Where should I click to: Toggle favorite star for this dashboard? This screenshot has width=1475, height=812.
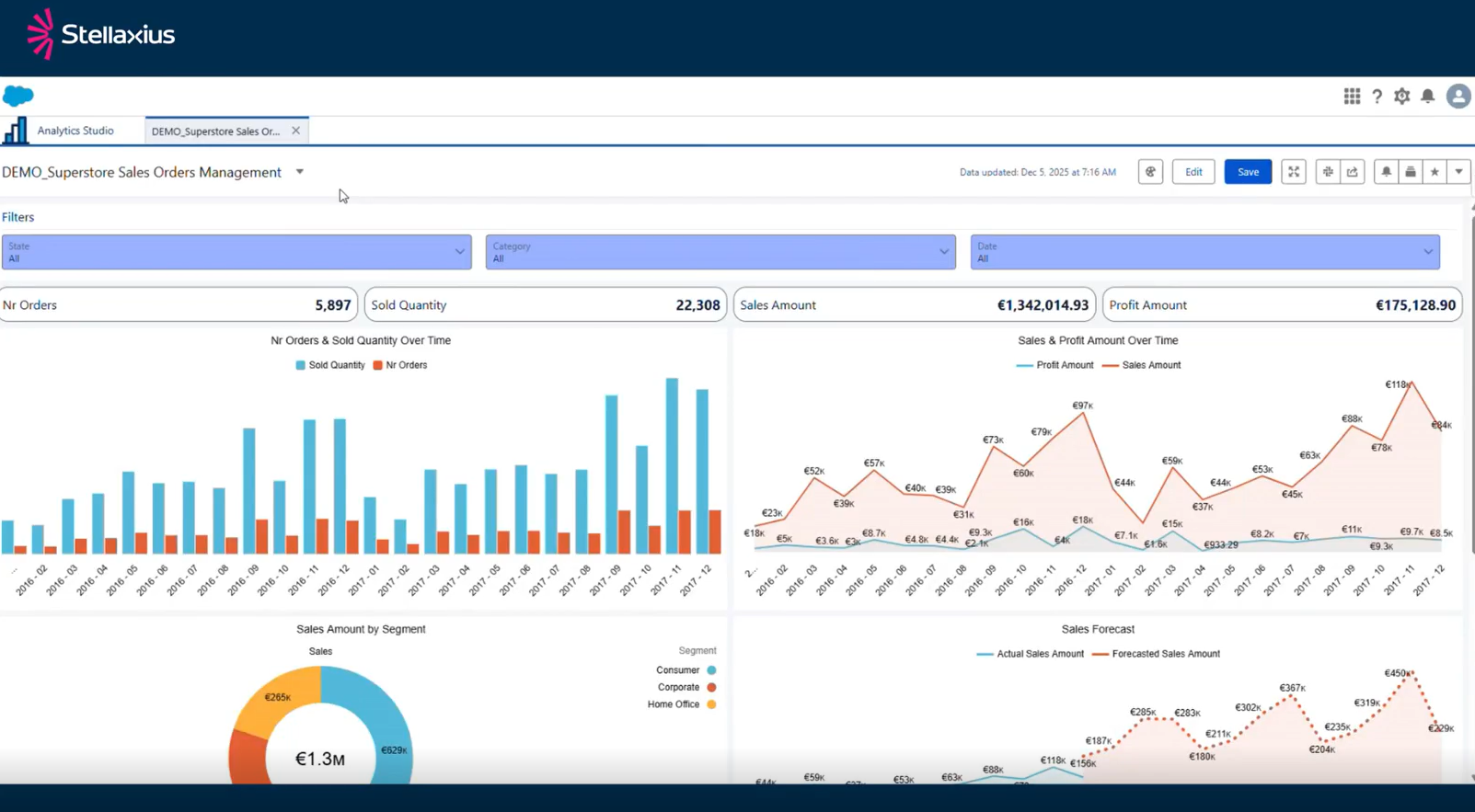pos(1434,172)
